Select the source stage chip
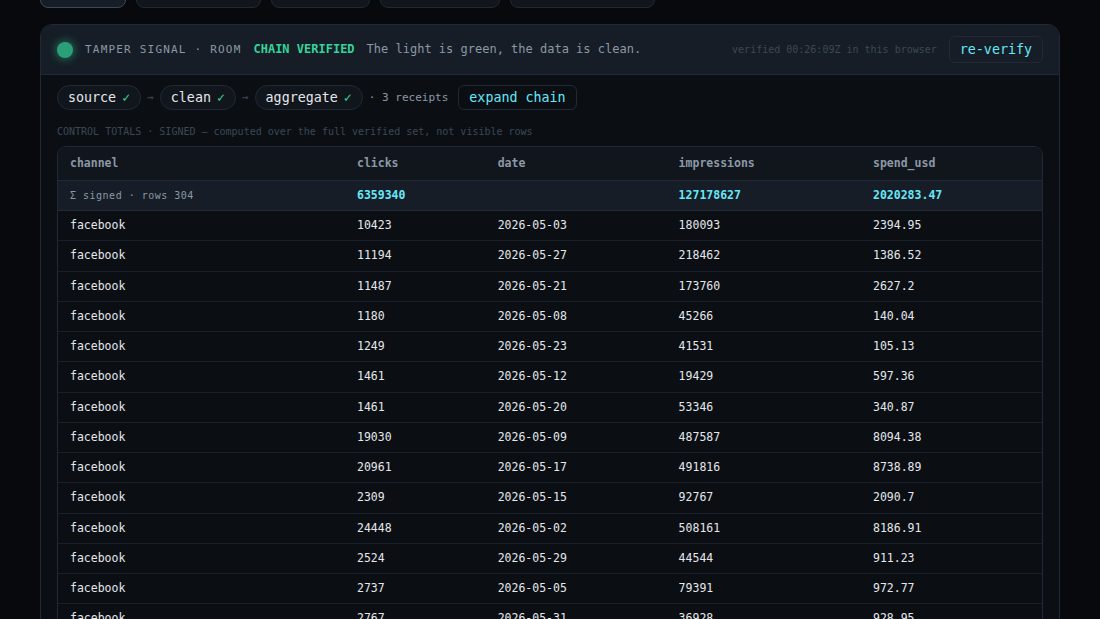Image resolution: width=1100 pixels, height=619 pixels. point(99,98)
